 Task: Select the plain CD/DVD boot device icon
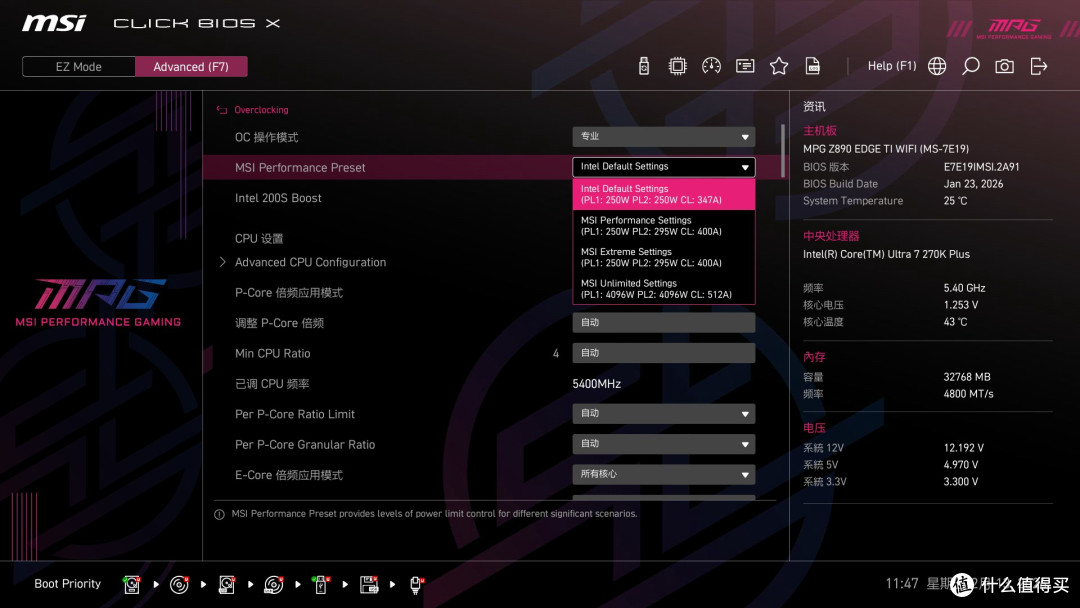pos(179,584)
